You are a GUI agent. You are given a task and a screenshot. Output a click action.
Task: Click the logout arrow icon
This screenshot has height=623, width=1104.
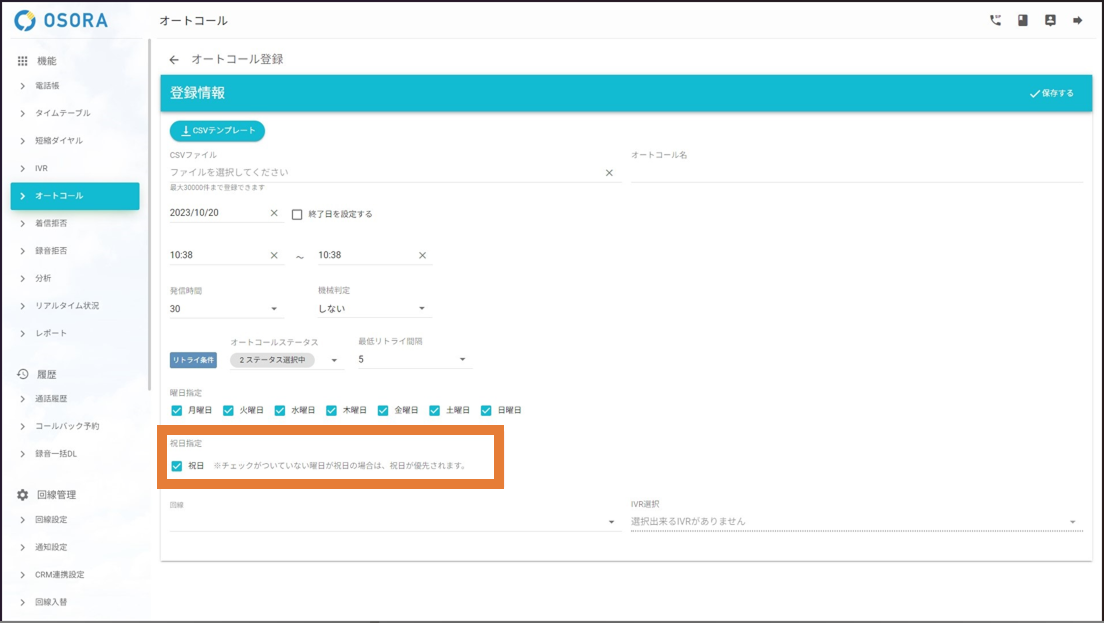click(1077, 20)
